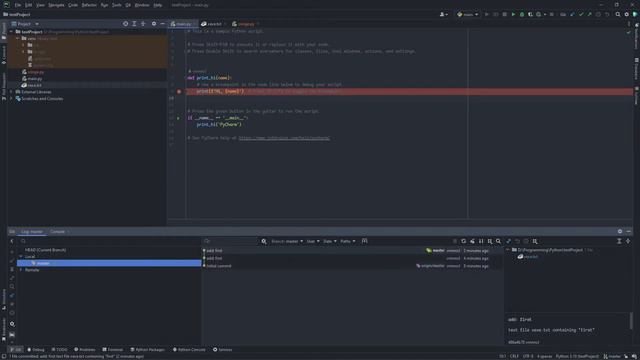Viewport: 640px width, 360px height.
Task: Click the back arrow in Git branches pane
Action: click(x=12, y=241)
